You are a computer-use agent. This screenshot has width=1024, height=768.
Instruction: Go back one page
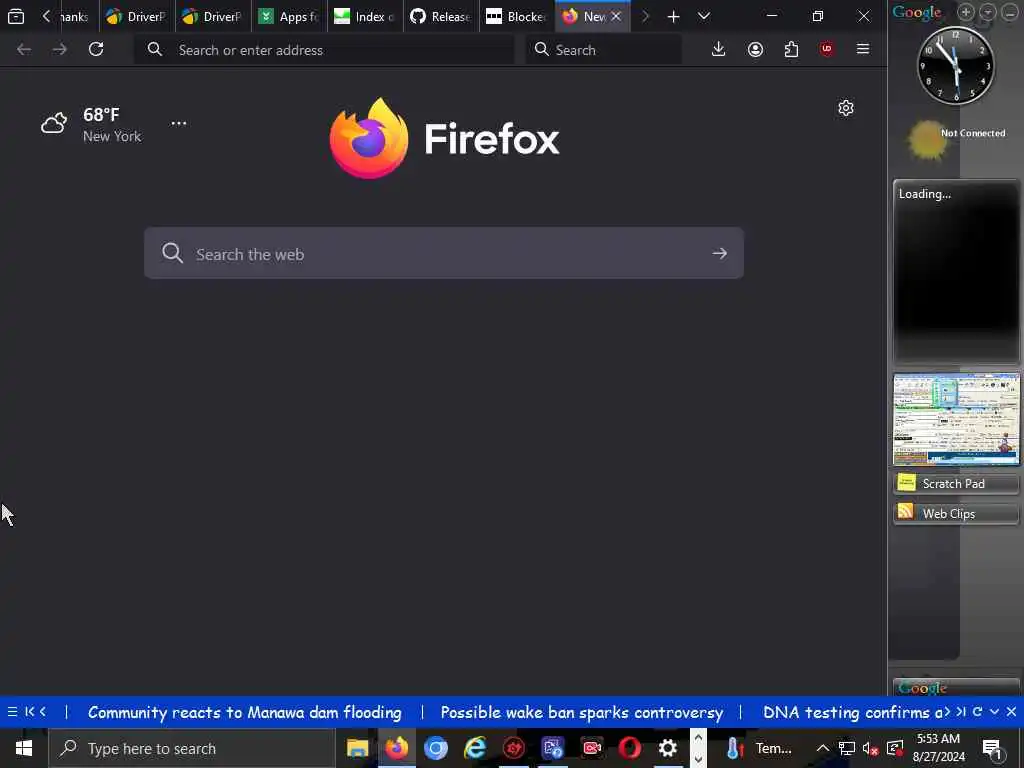[24, 49]
